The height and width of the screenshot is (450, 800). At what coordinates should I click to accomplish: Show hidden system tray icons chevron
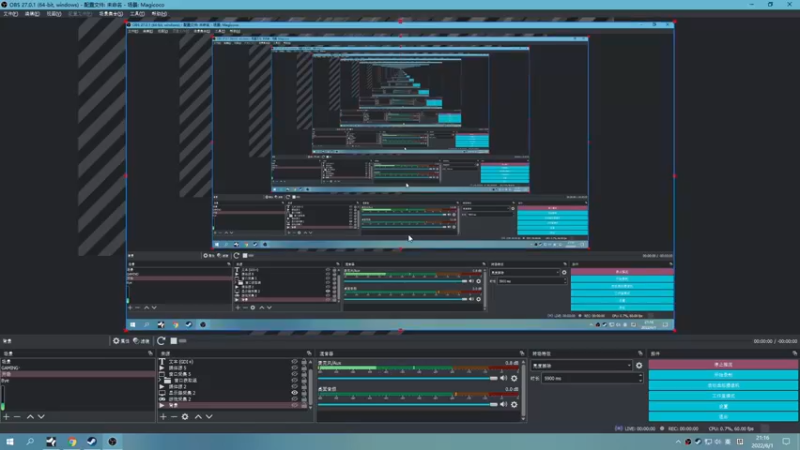tap(678, 442)
